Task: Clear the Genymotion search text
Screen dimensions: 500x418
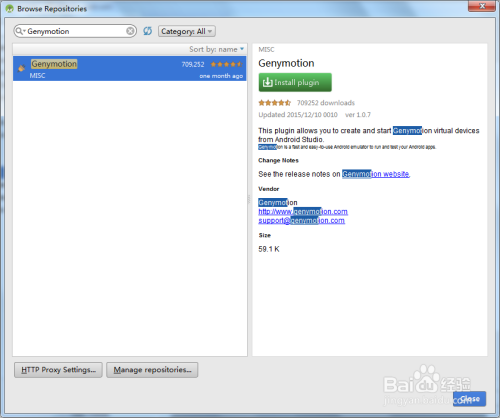Action: pos(130,31)
